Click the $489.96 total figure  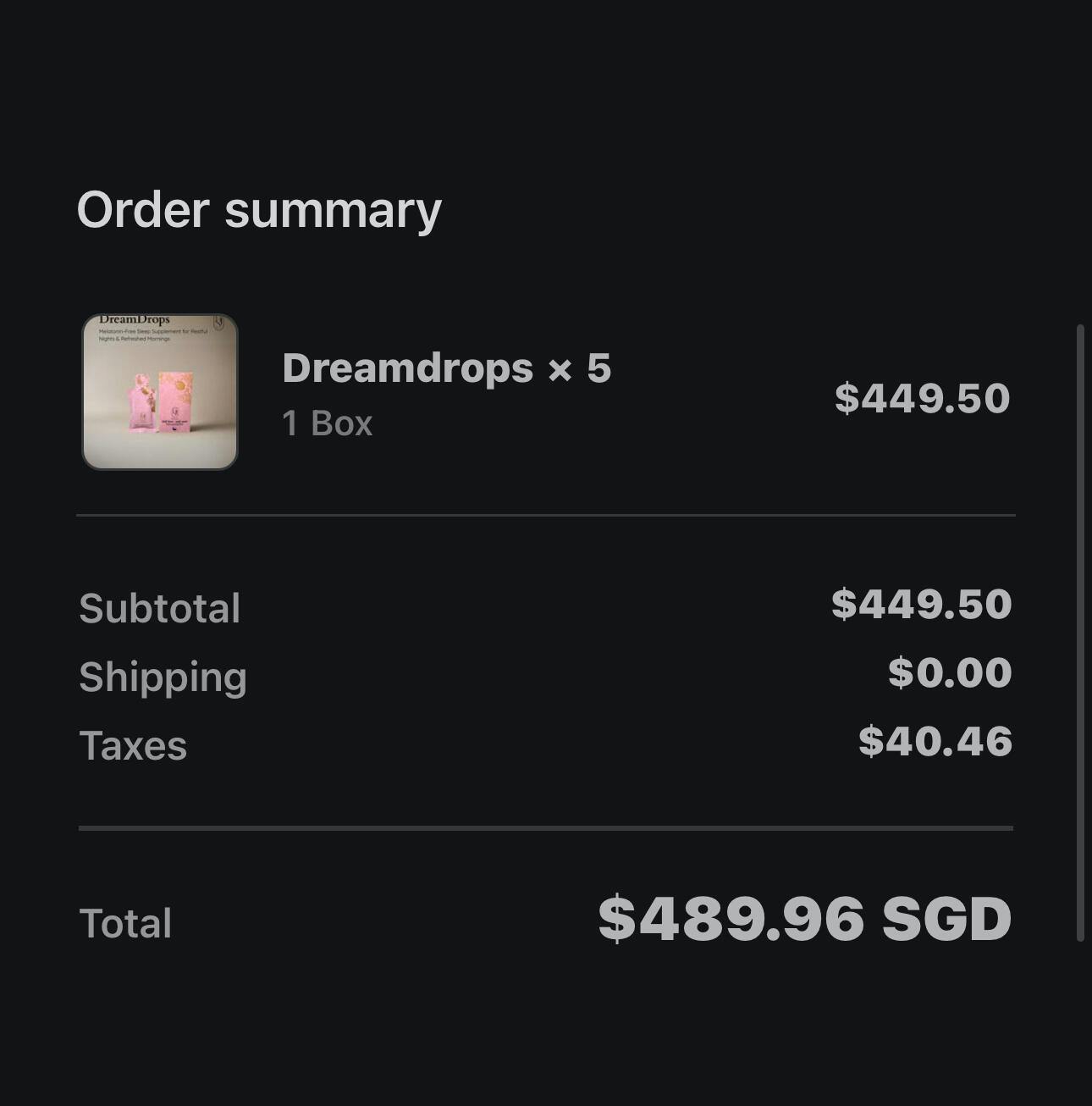[731, 919]
